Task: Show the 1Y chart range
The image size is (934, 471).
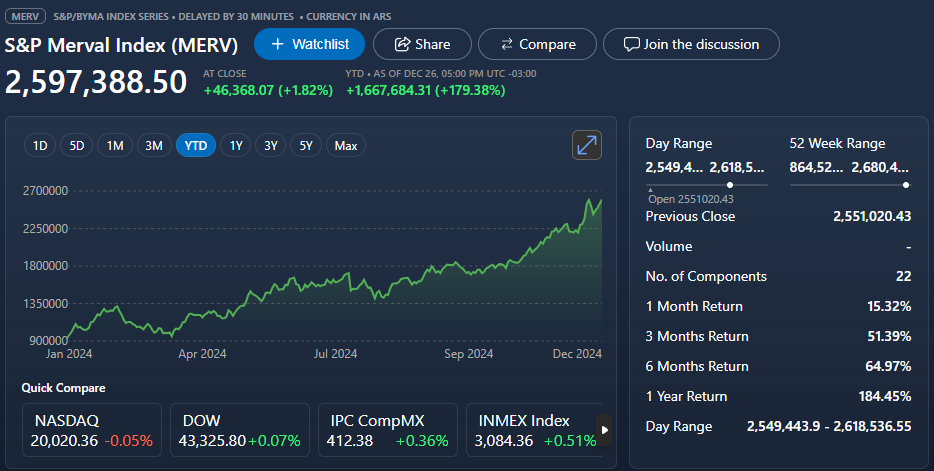Action: point(236,146)
